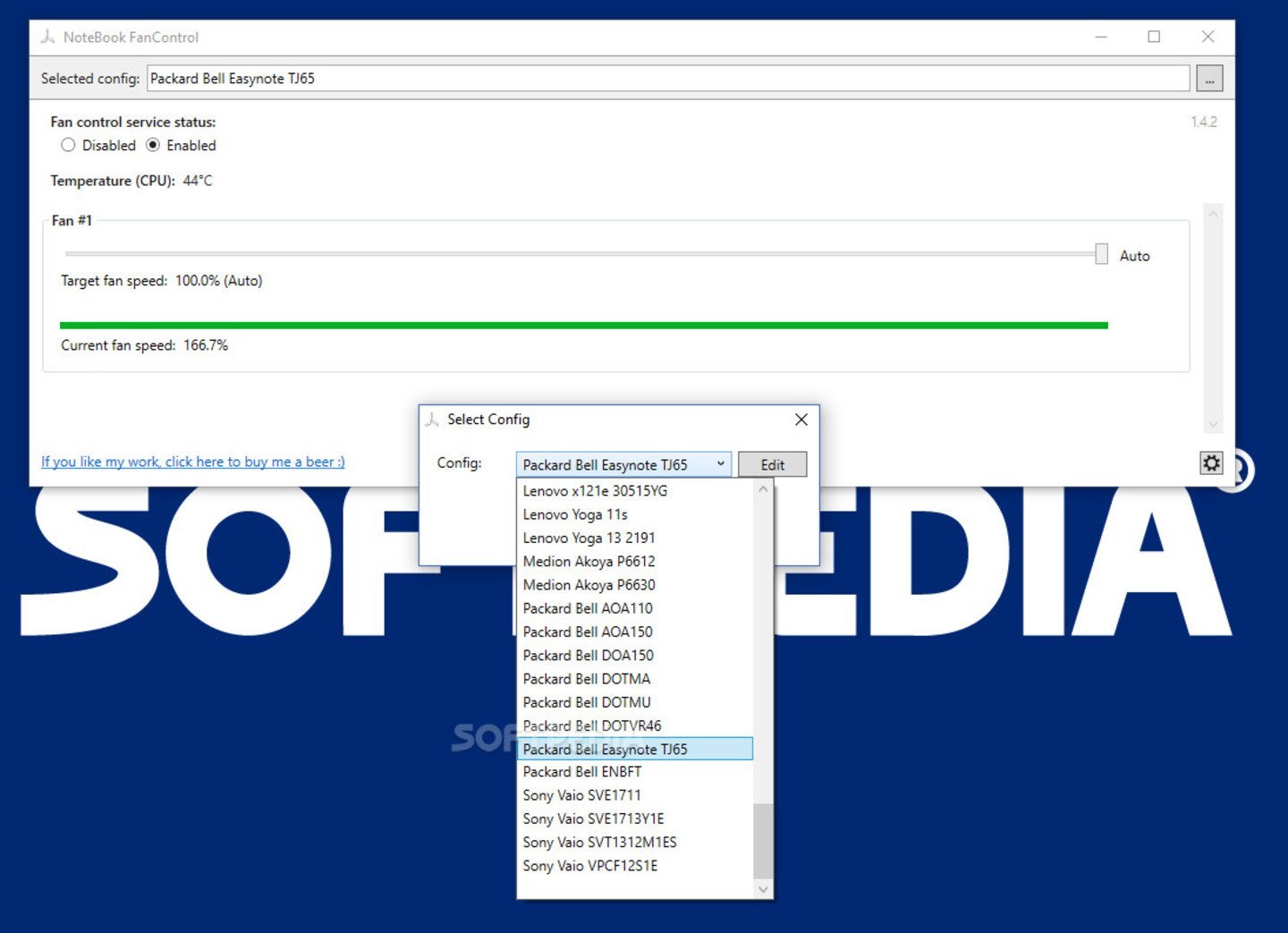Image resolution: width=1288 pixels, height=933 pixels.
Task: Close the Select Config dialog
Action: pyautogui.click(x=801, y=420)
